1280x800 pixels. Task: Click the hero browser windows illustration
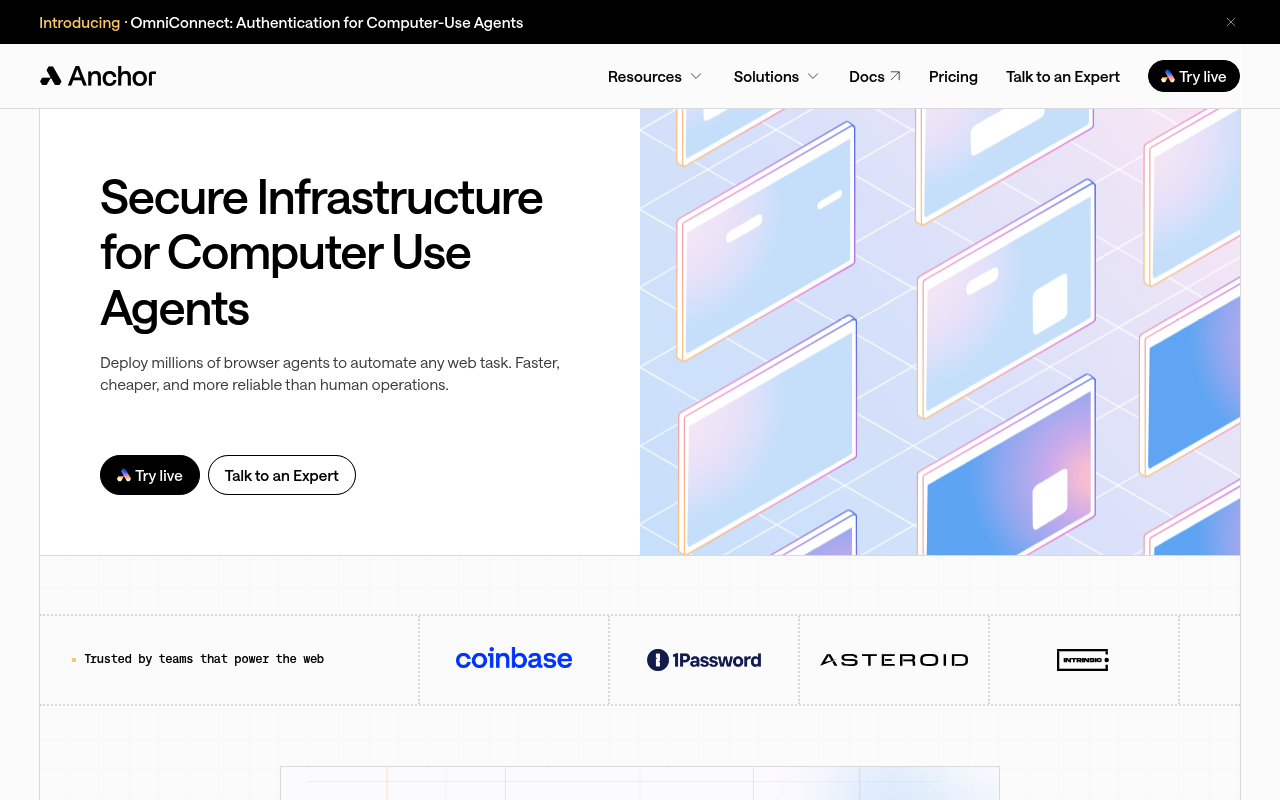(x=940, y=332)
